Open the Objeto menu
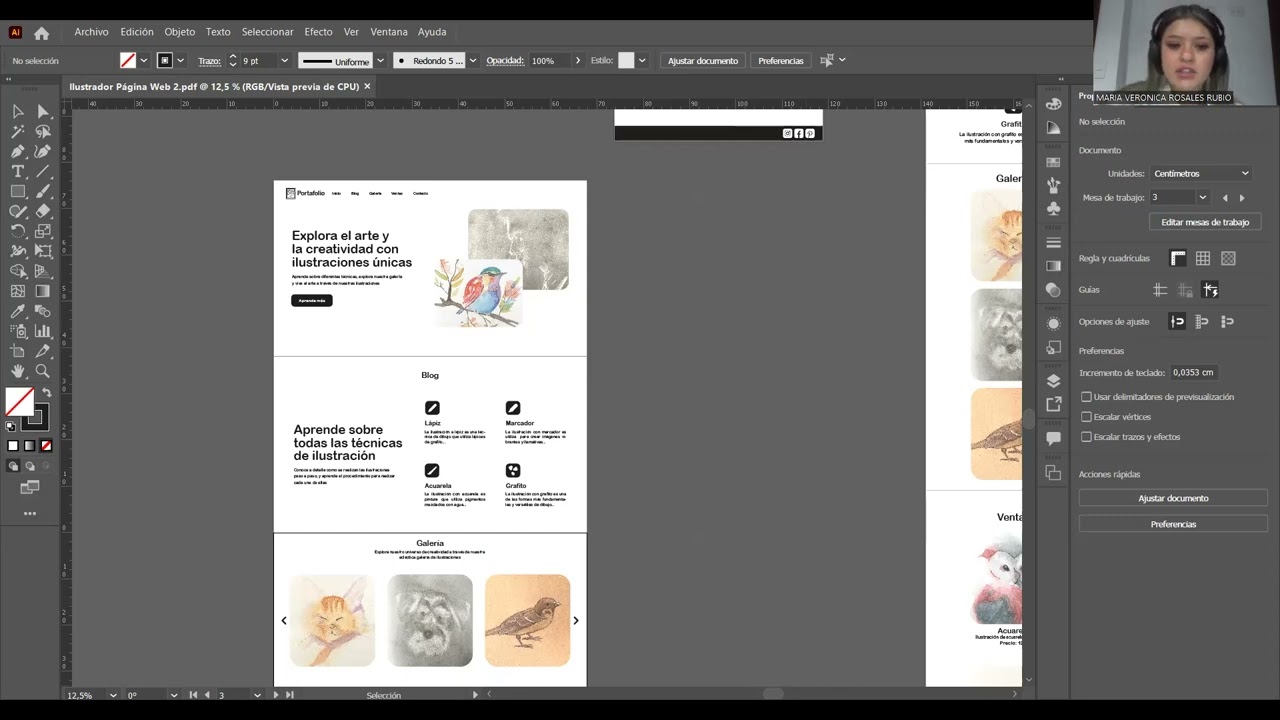The height and width of the screenshot is (720, 1280). tap(180, 32)
